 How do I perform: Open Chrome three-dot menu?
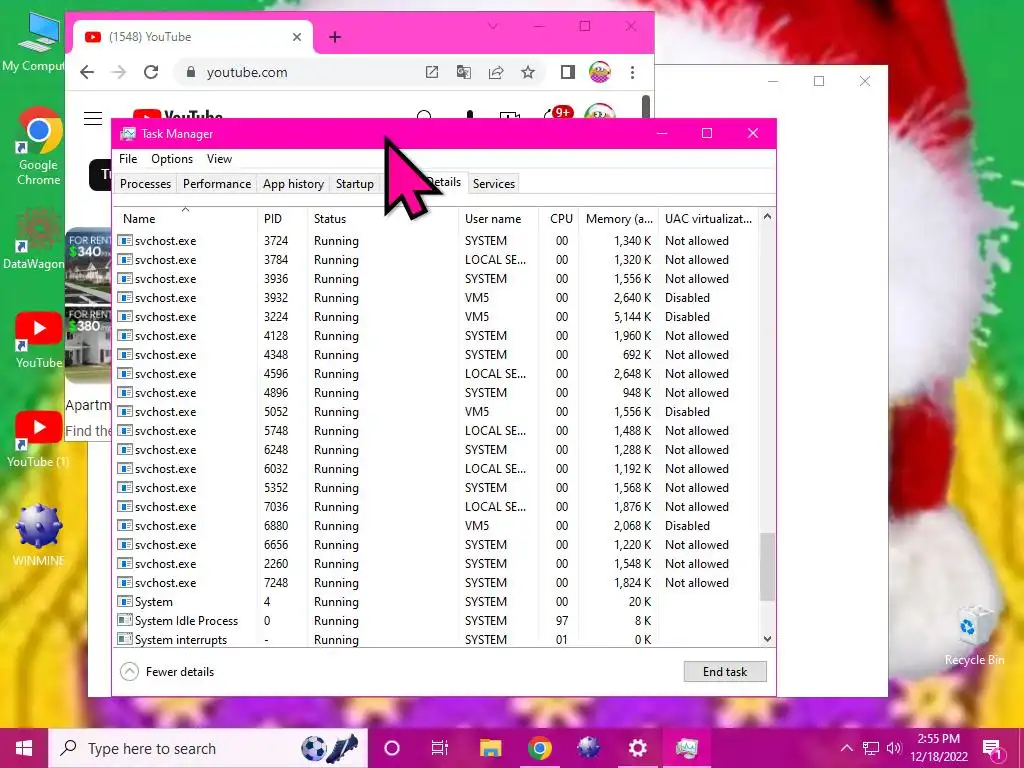click(632, 72)
